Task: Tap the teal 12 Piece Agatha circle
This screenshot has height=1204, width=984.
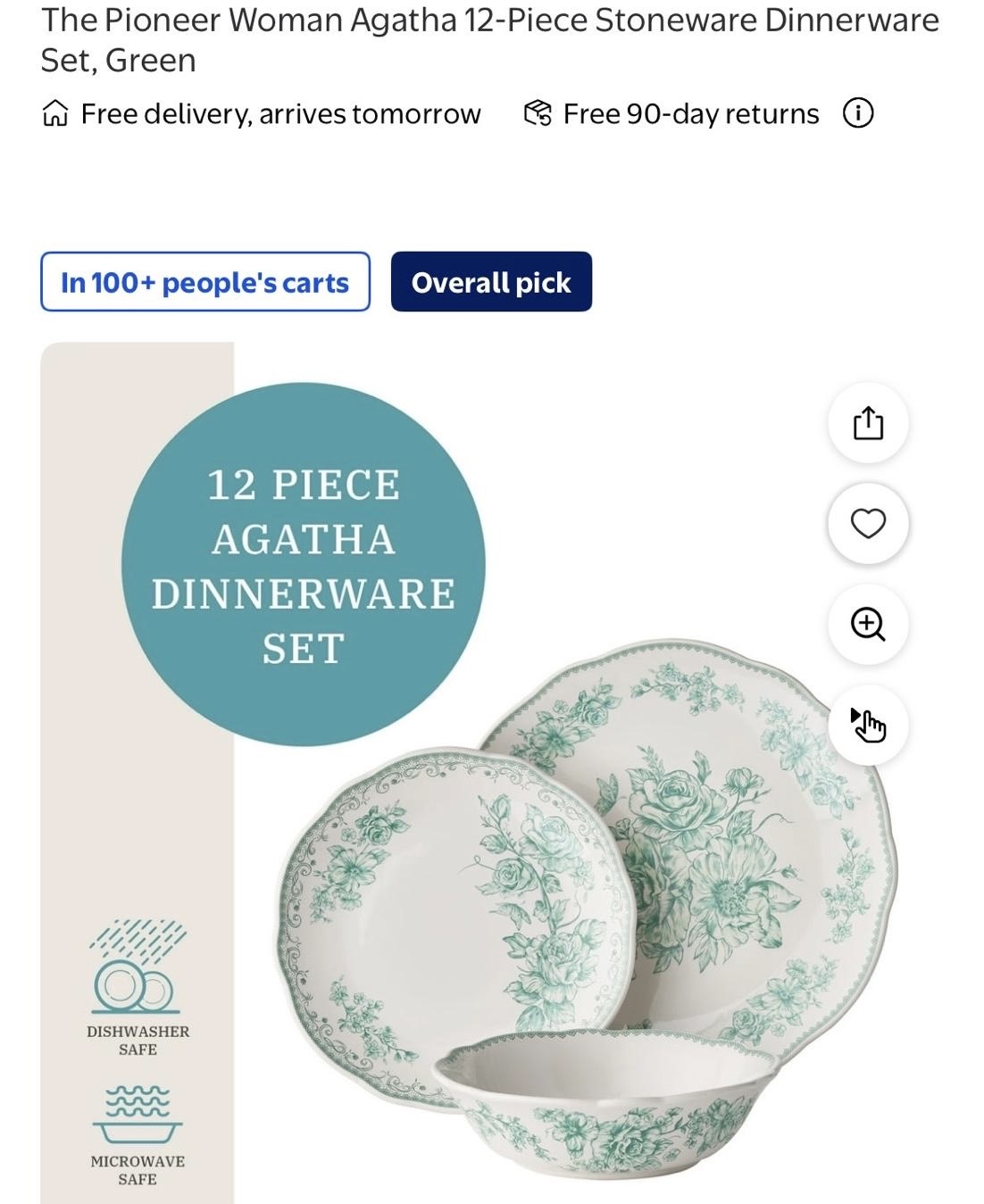Action: pyautogui.click(x=304, y=564)
